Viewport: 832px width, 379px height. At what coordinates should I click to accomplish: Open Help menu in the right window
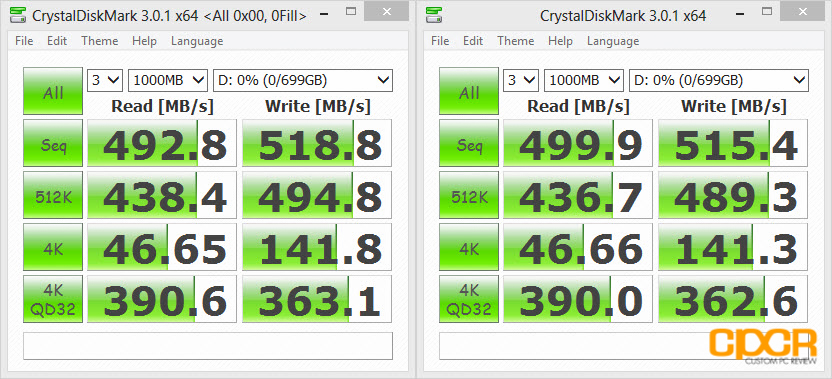click(x=560, y=41)
